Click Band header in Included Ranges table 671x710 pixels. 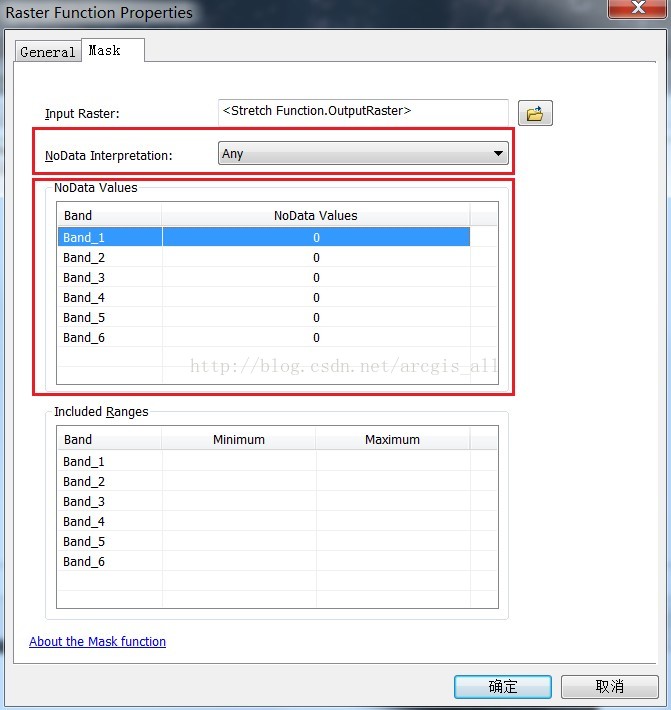pos(110,439)
